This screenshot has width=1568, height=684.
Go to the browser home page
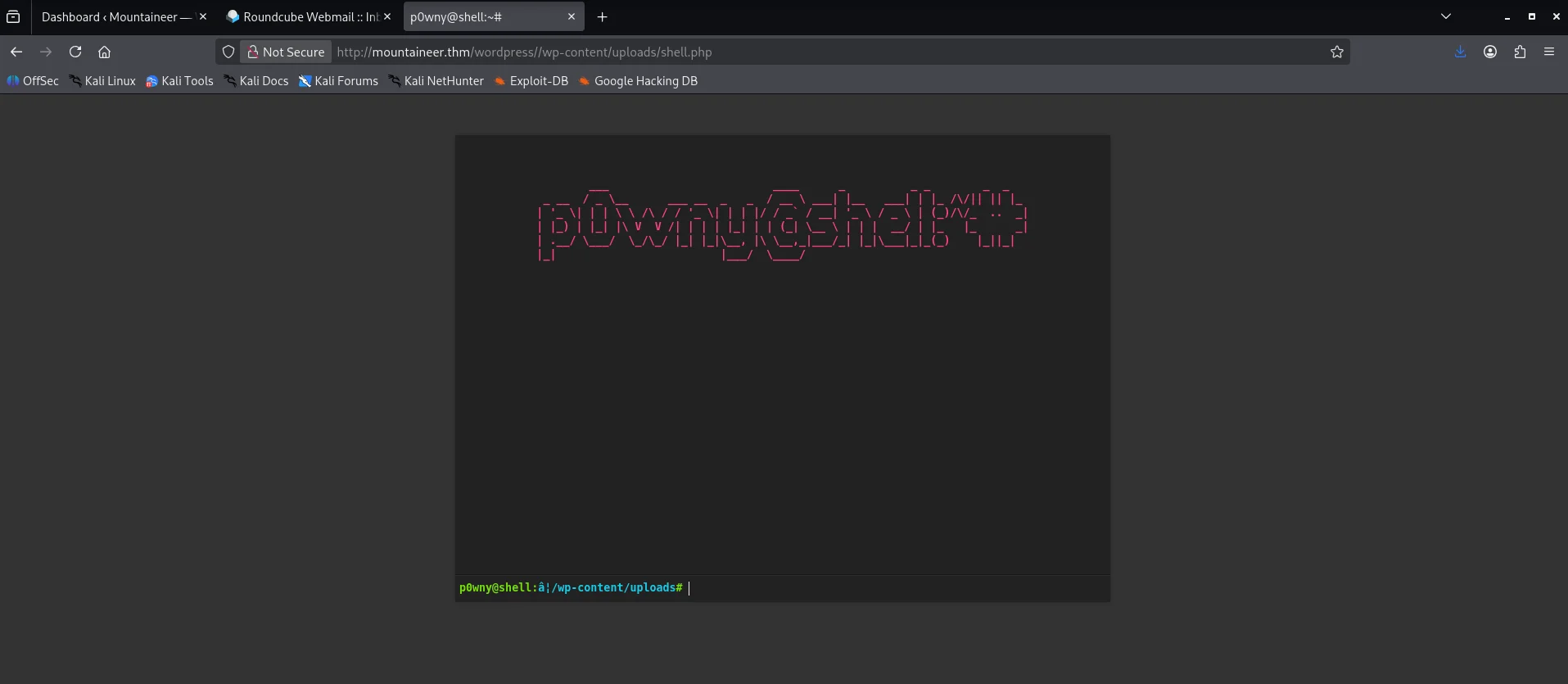click(x=104, y=52)
